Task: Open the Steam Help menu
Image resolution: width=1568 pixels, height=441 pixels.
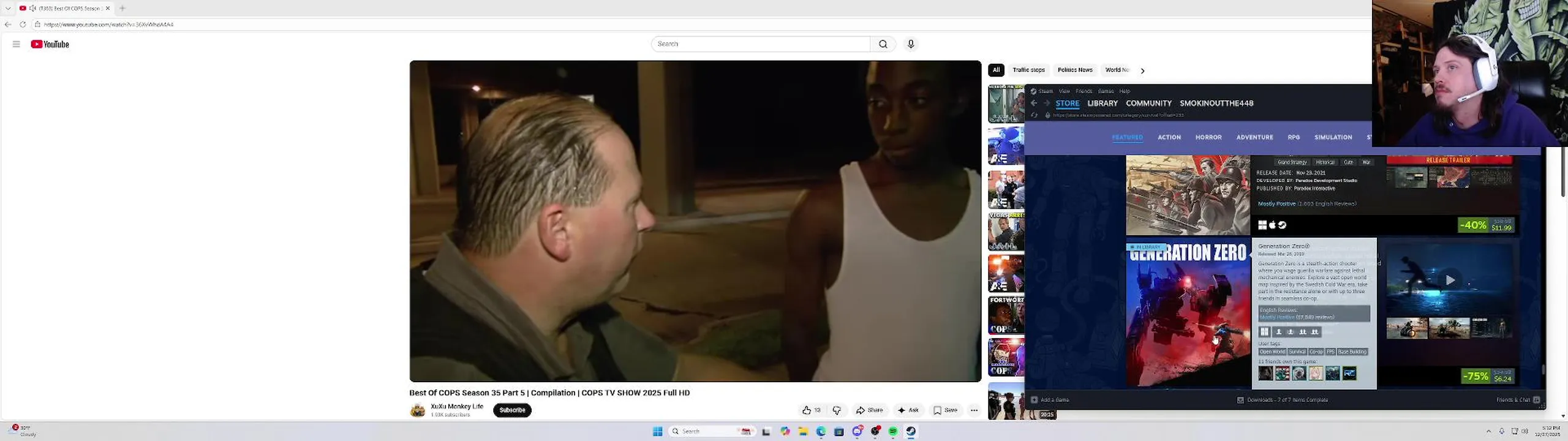Action: click(x=1125, y=91)
